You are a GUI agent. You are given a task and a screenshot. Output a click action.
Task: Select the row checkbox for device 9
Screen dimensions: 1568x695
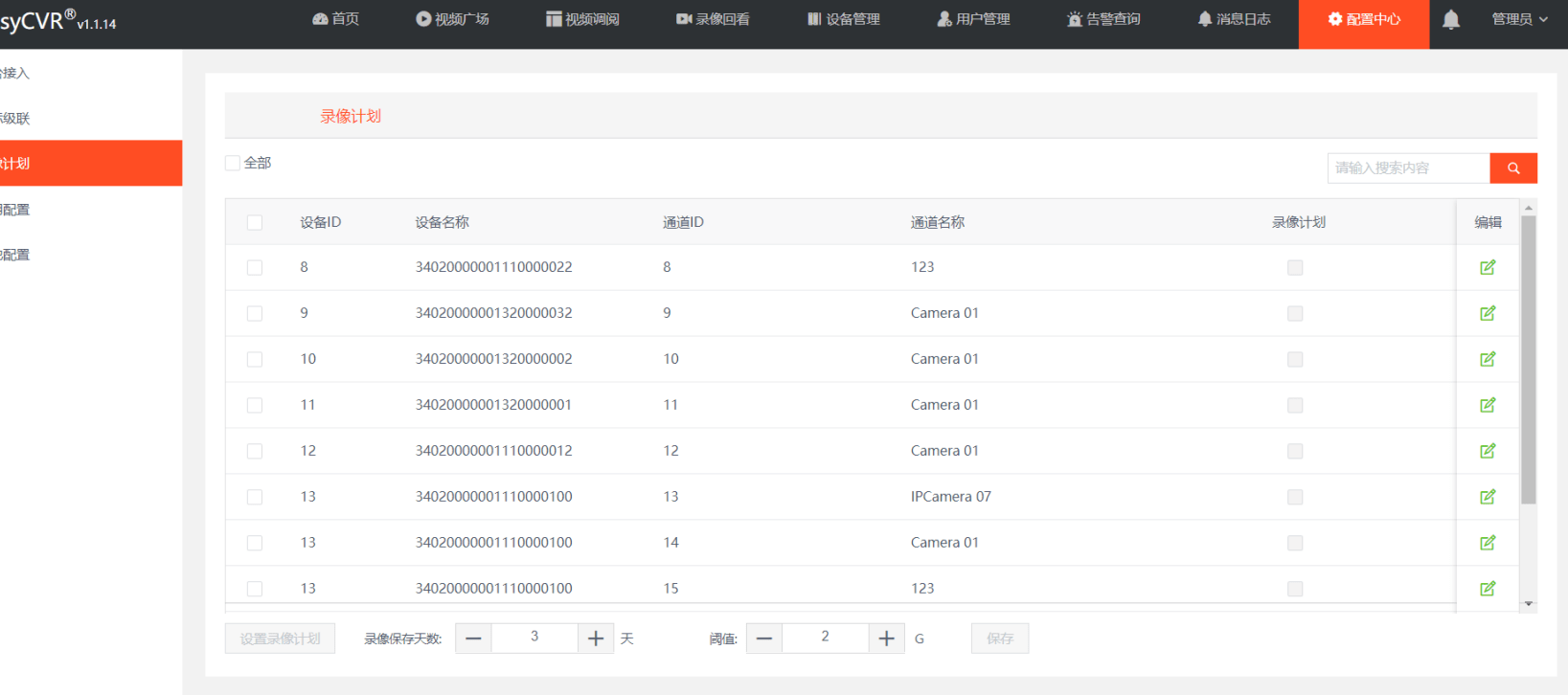(255, 314)
